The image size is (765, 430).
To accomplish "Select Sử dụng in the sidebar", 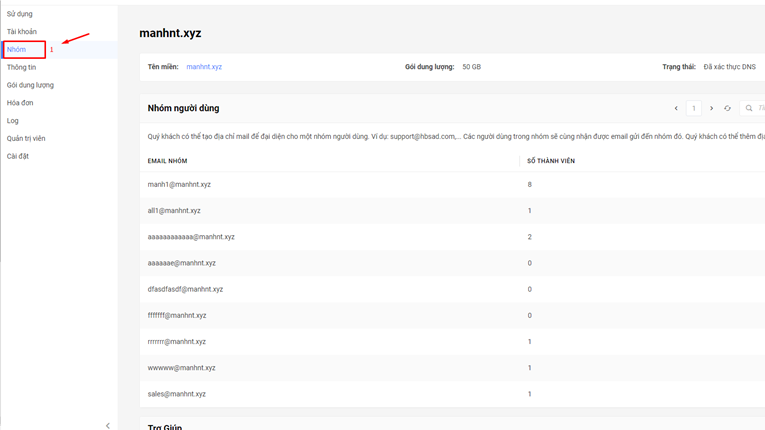I will tap(20, 14).
